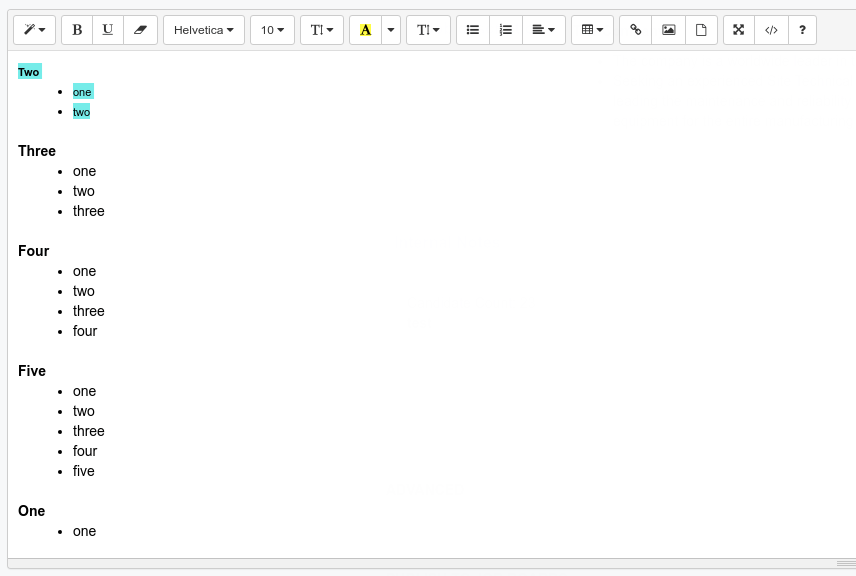Open the text height dropdown right of color button
This screenshot has width=856, height=576.
[428, 30]
